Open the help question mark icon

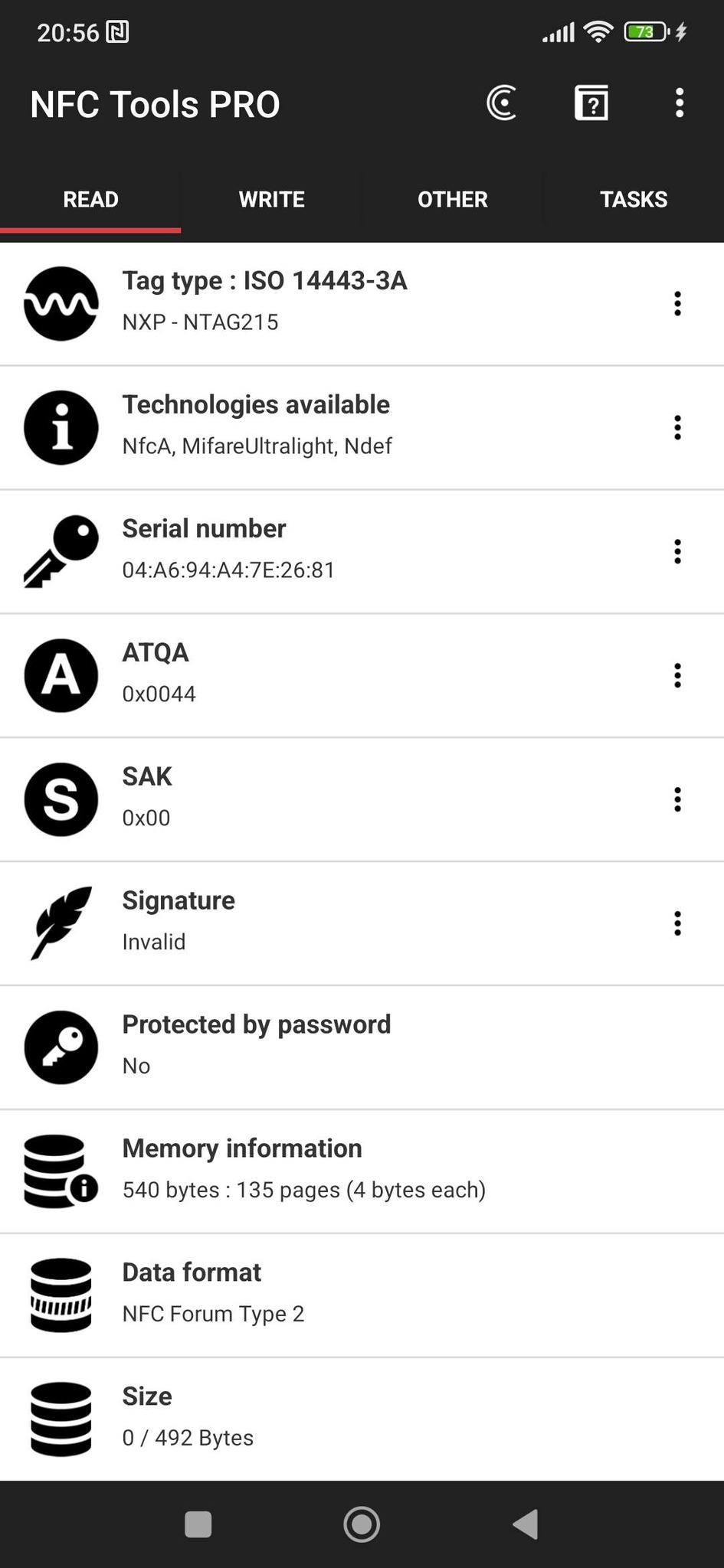tap(591, 103)
